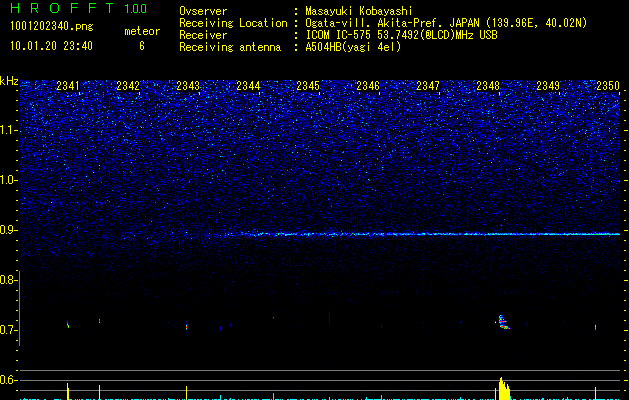Click the 2341 time marker
This screenshot has height=400, width=629.
68,86
